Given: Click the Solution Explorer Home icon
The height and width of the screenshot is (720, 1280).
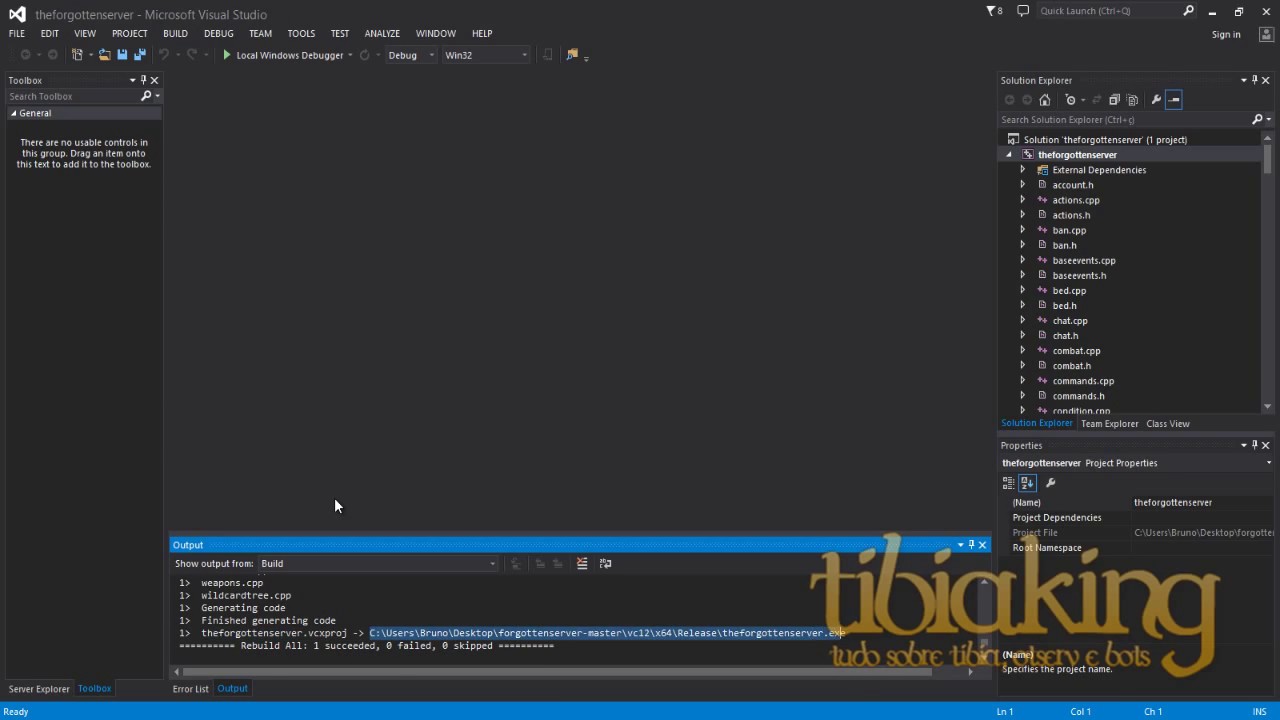Looking at the screenshot, I should pos(1045,100).
